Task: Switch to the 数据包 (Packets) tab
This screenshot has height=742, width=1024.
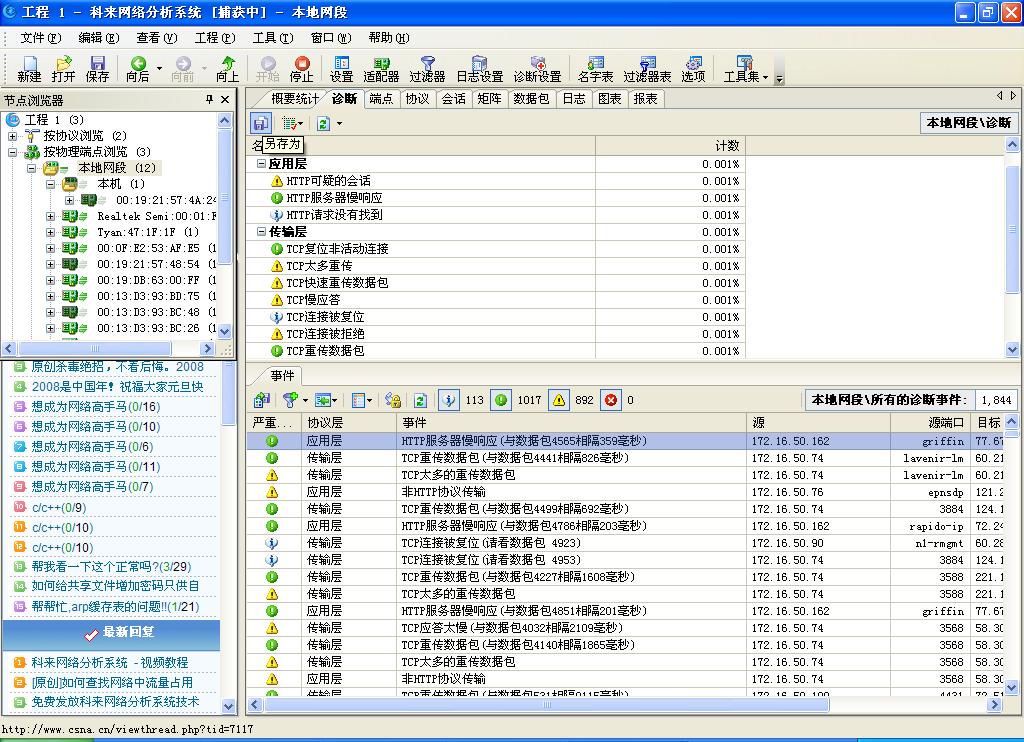Action: 530,99
